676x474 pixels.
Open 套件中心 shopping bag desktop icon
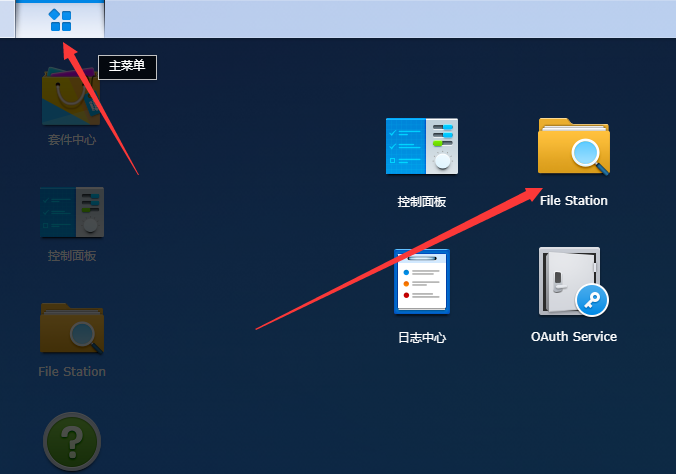[x=71, y=96]
